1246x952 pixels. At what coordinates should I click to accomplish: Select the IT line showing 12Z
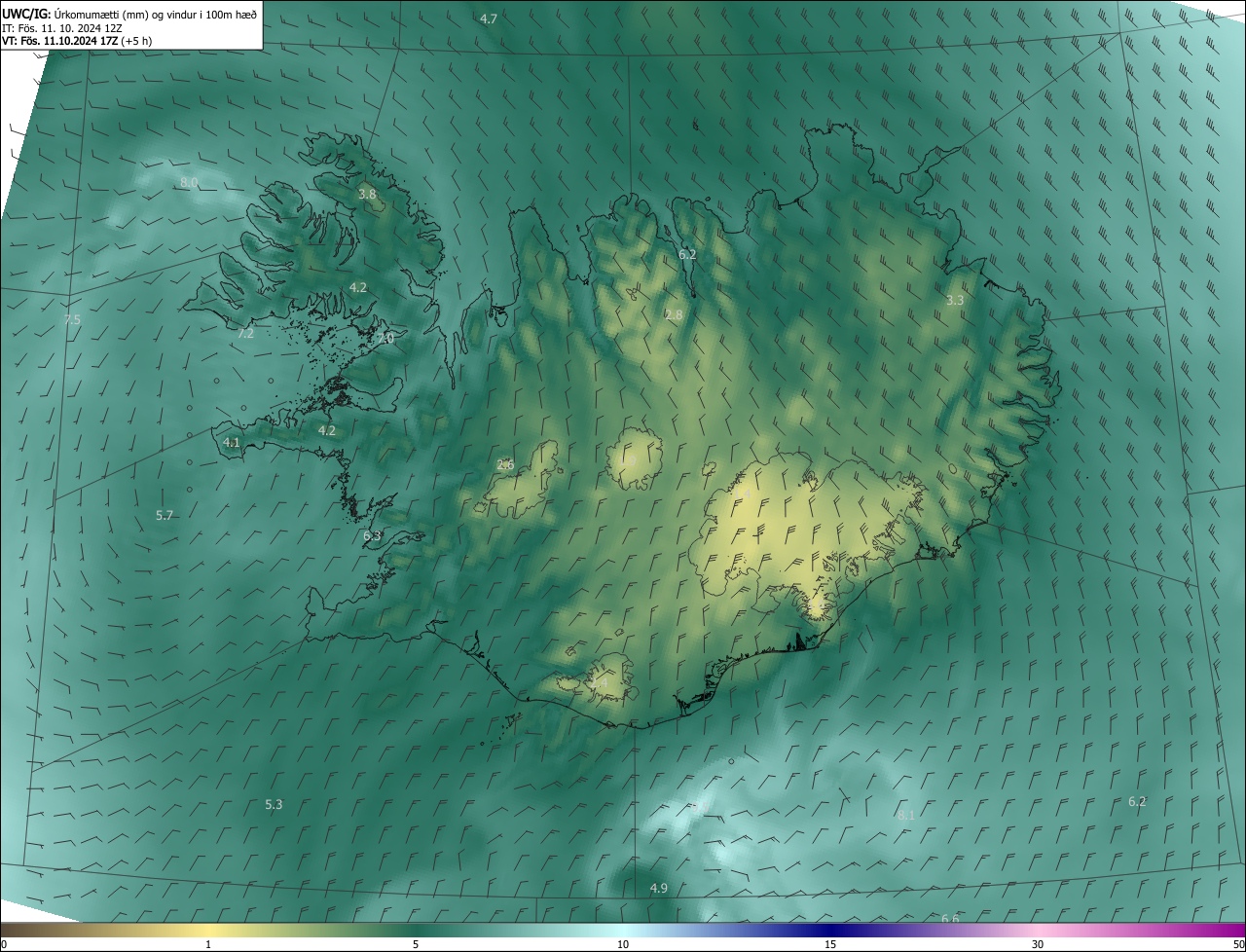pyautogui.click(x=61, y=28)
